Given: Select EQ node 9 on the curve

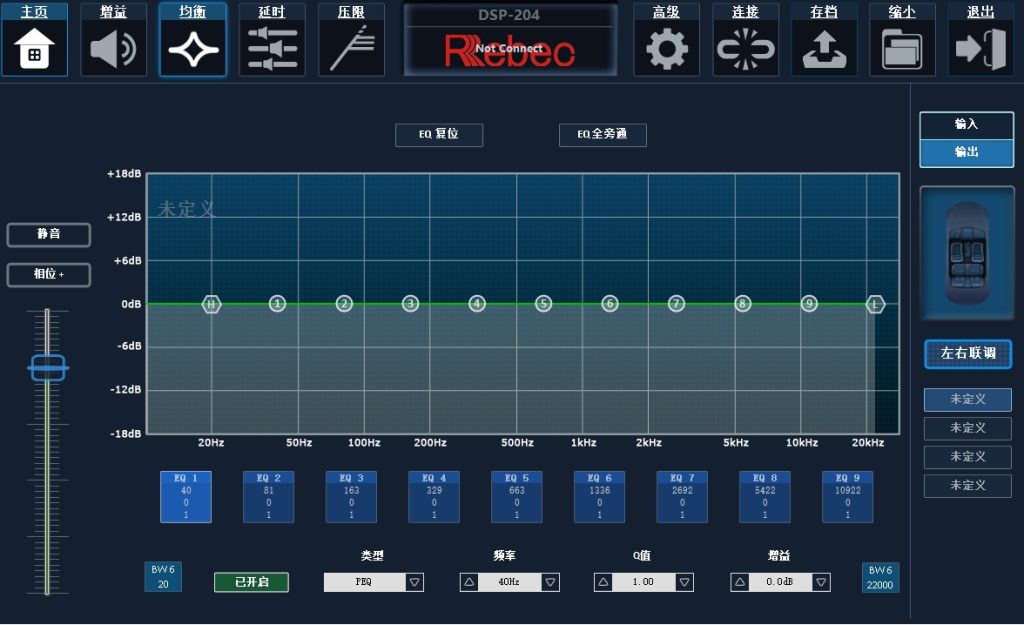Looking at the screenshot, I should 809,304.
